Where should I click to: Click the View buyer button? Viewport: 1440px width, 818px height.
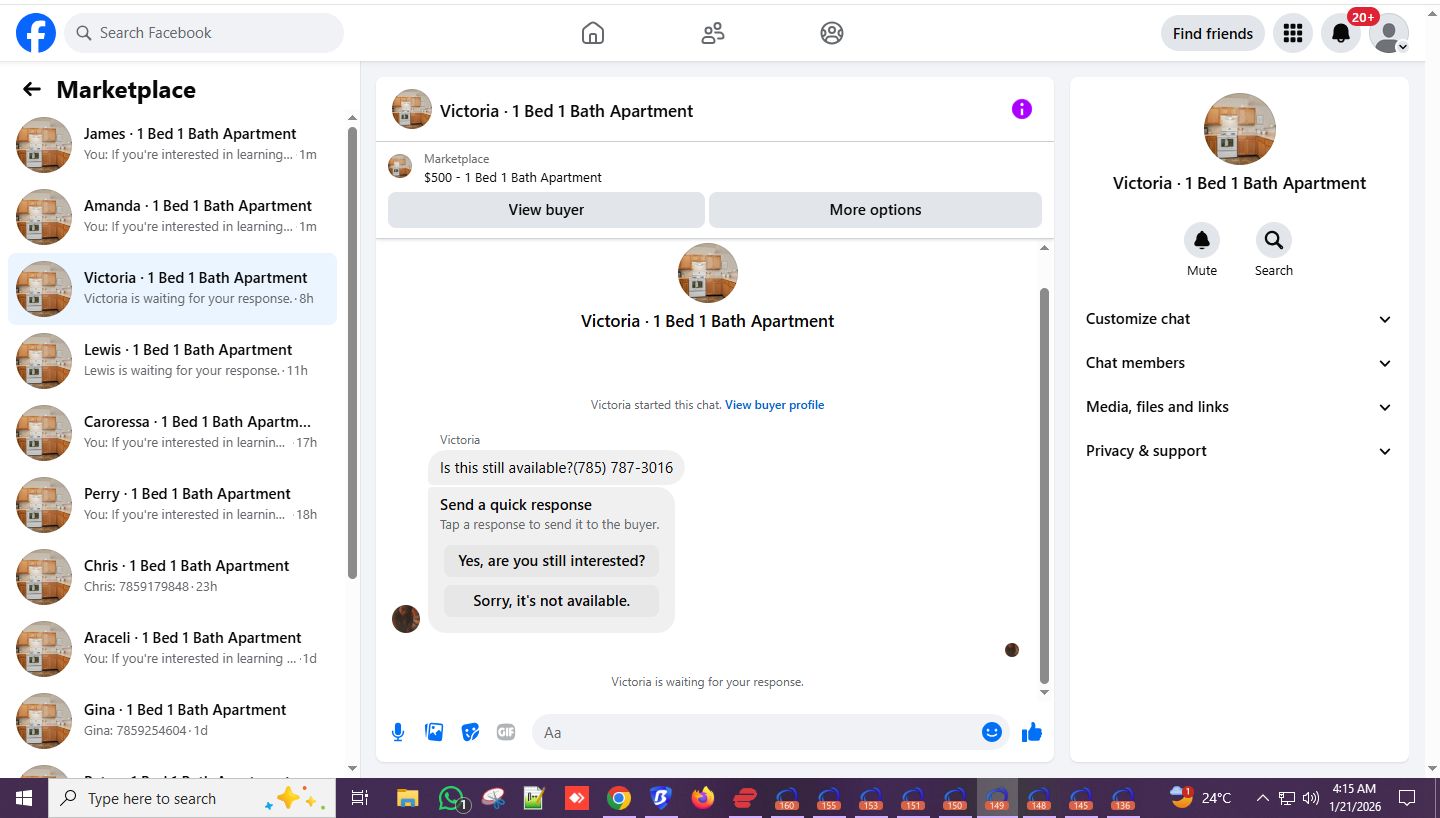pos(546,210)
